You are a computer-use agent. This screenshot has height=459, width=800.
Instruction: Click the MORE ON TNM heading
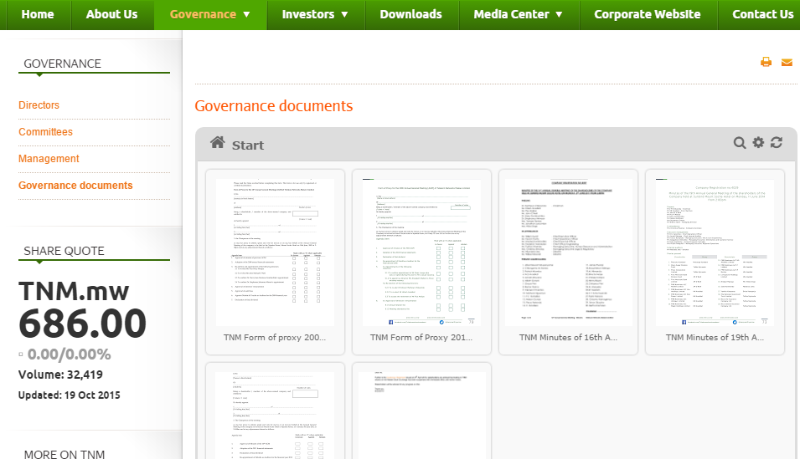coord(64,454)
